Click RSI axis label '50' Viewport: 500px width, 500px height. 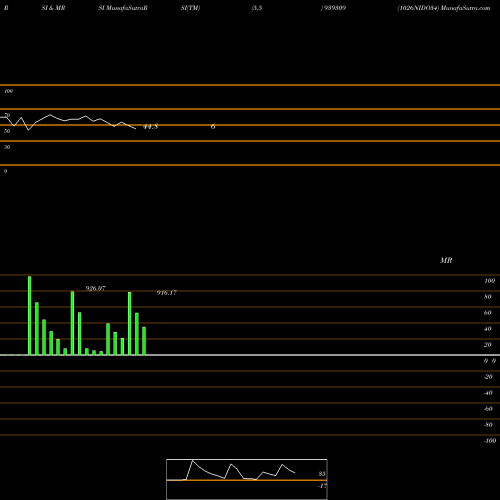7,131
